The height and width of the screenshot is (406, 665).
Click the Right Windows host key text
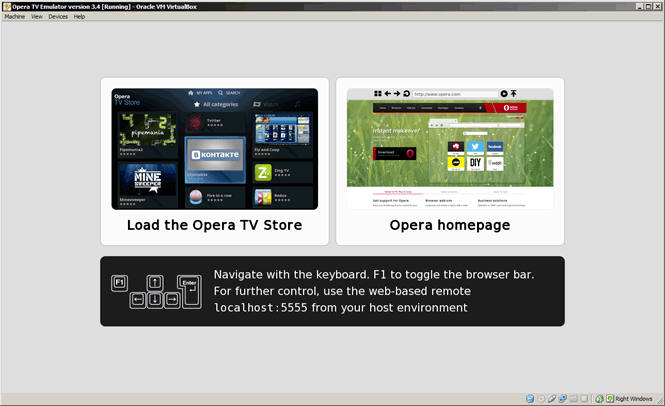[x=634, y=399]
